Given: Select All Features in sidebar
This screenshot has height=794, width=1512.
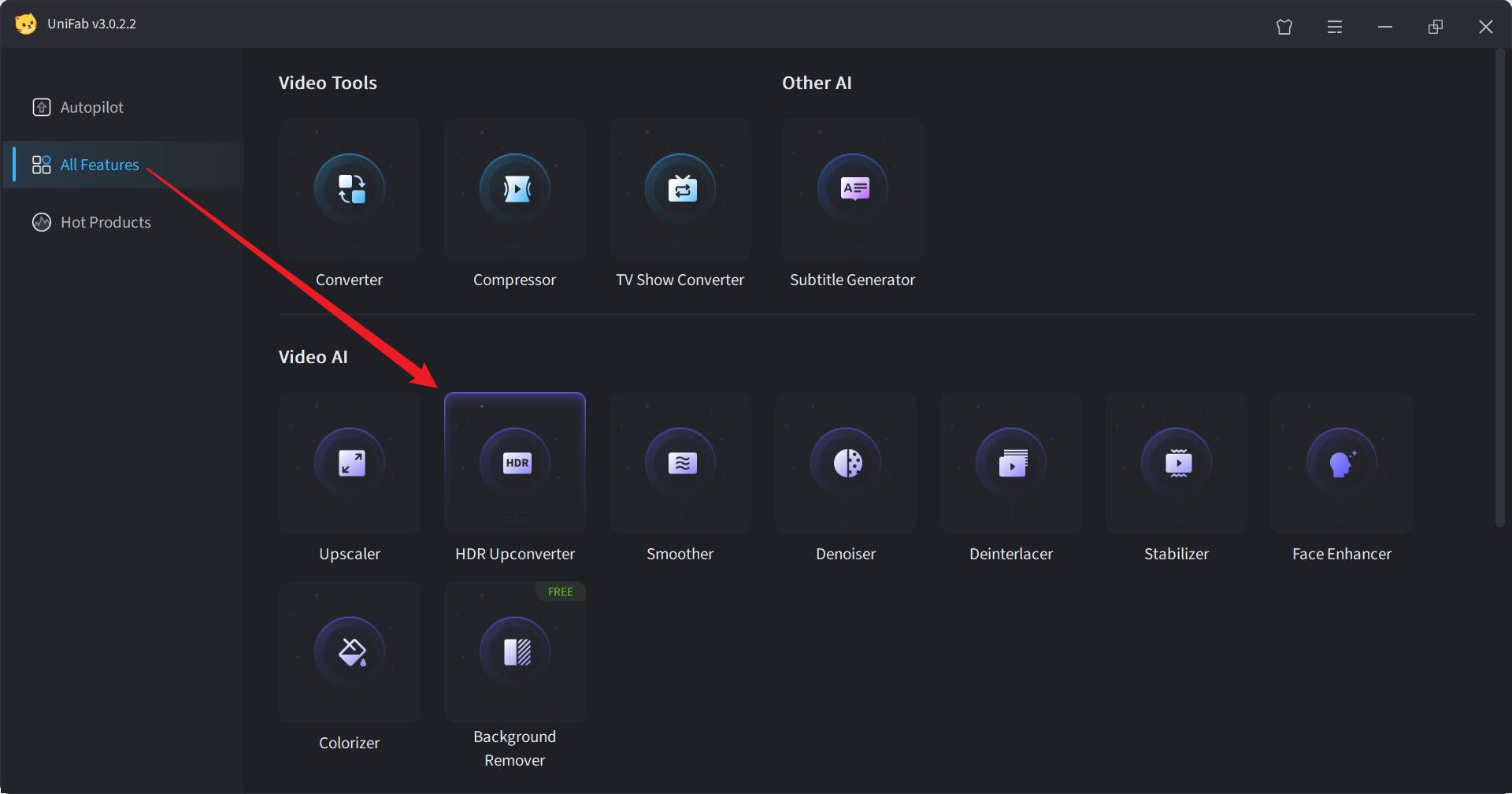Looking at the screenshot, I should [124, 165].
